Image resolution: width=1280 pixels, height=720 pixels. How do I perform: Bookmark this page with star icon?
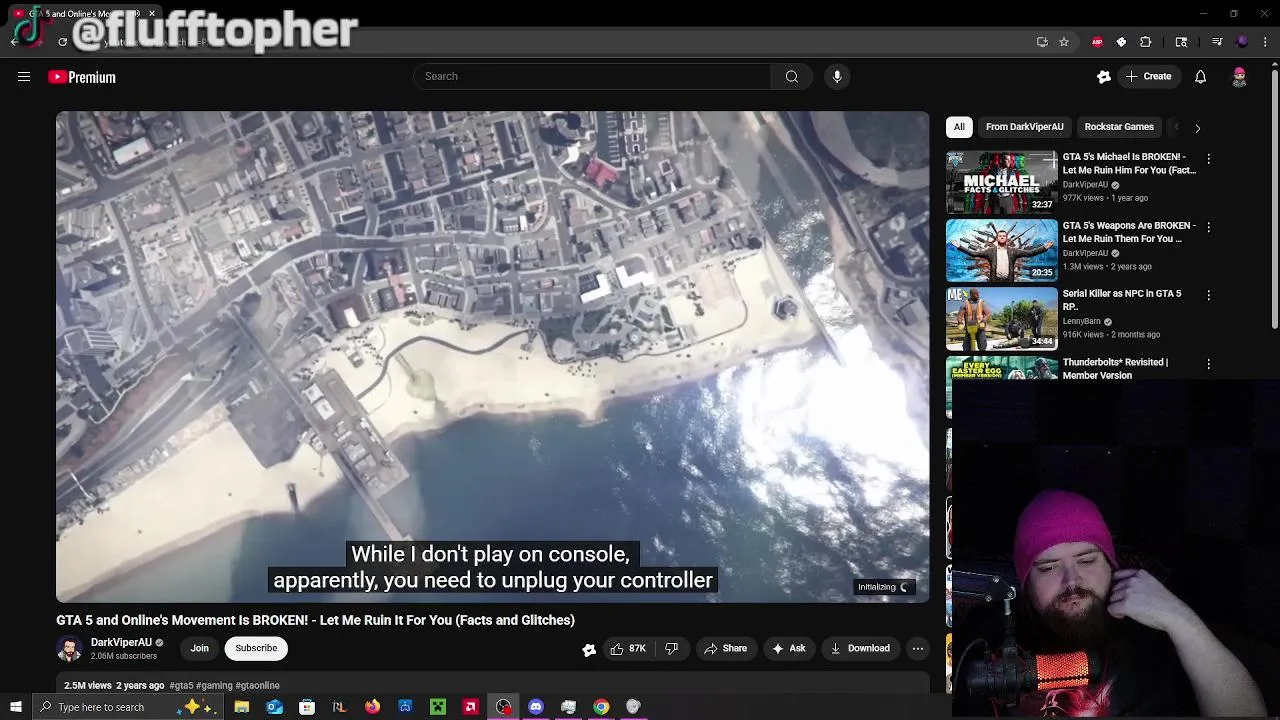point(1064,42)
